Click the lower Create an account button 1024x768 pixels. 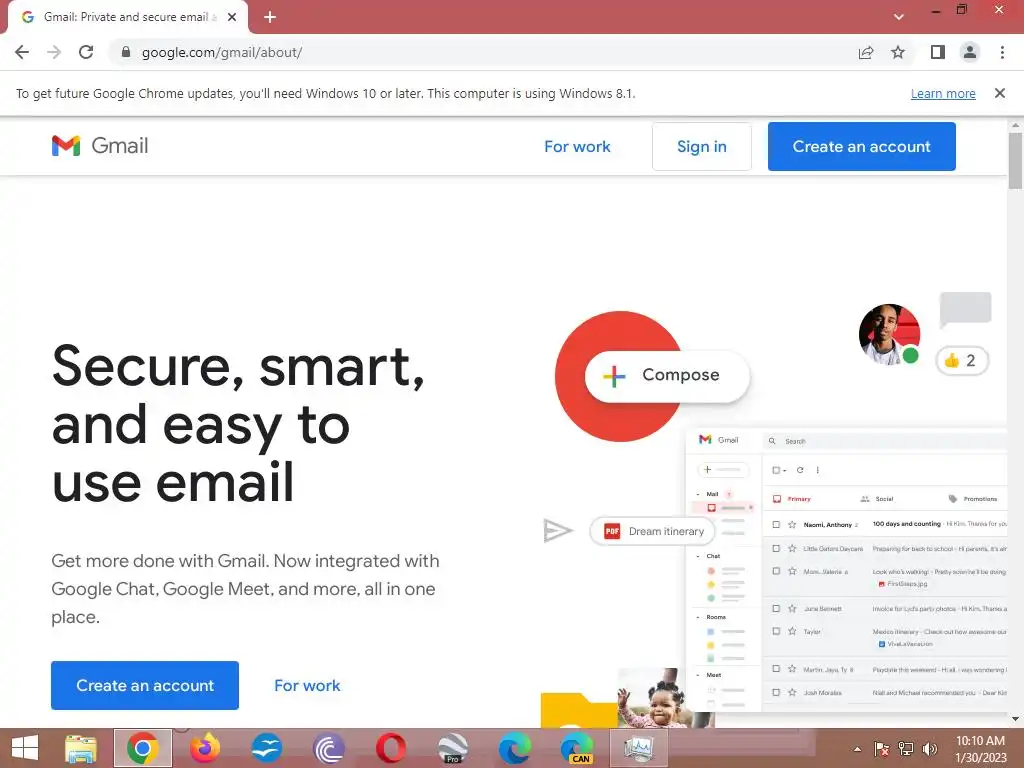point(145,685)
